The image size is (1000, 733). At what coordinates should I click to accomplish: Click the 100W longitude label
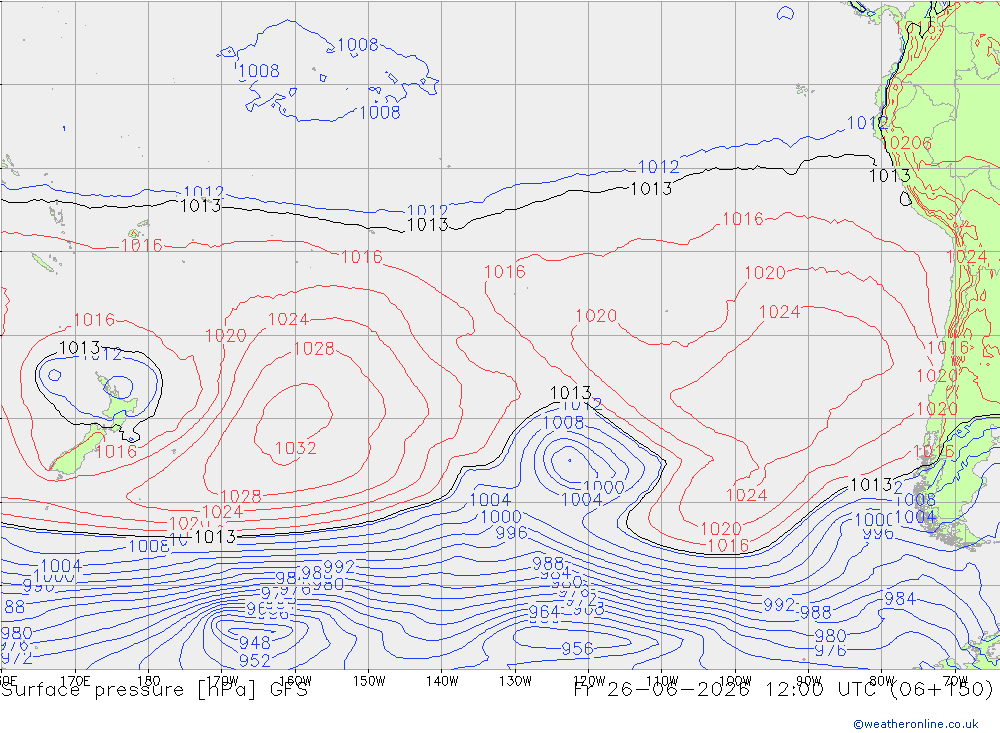(735, 681)
